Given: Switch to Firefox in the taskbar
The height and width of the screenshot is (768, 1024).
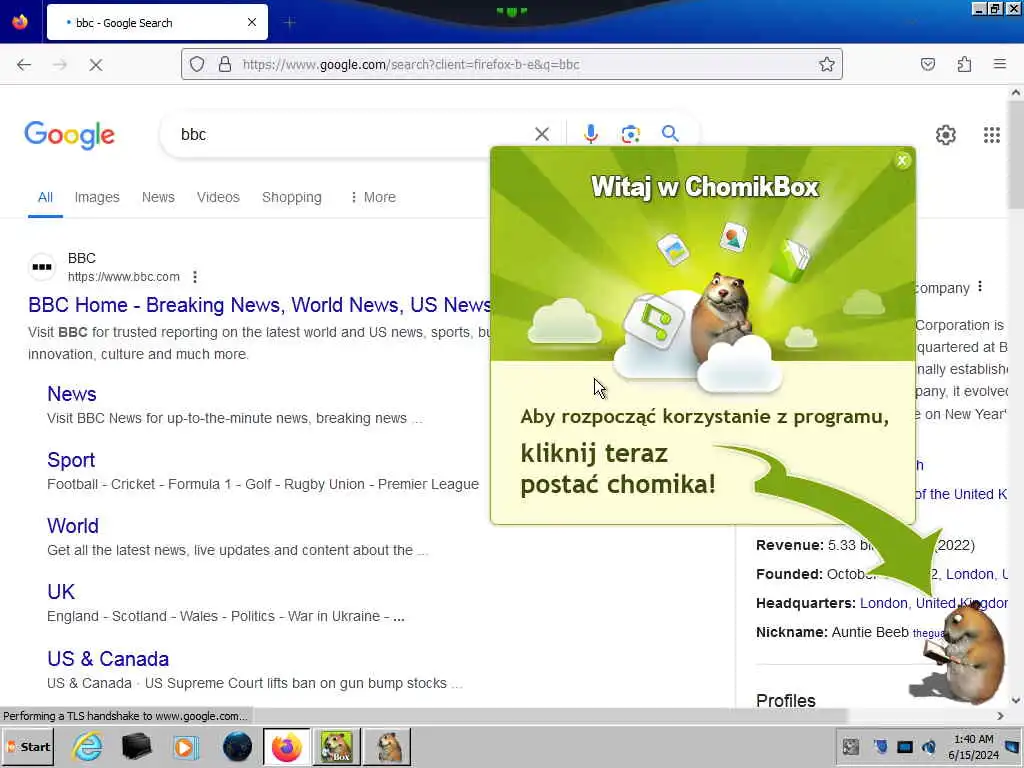Looking at the screenshot, I should pyautogui.click(x=287, y=746).
